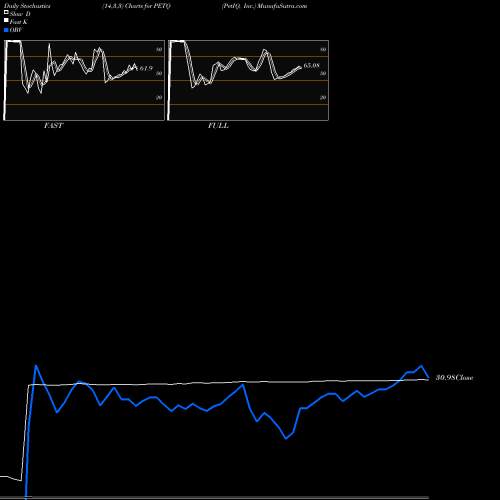
Task: Click the 'Slow D' legend label
Action: click(x=20, y=14)
